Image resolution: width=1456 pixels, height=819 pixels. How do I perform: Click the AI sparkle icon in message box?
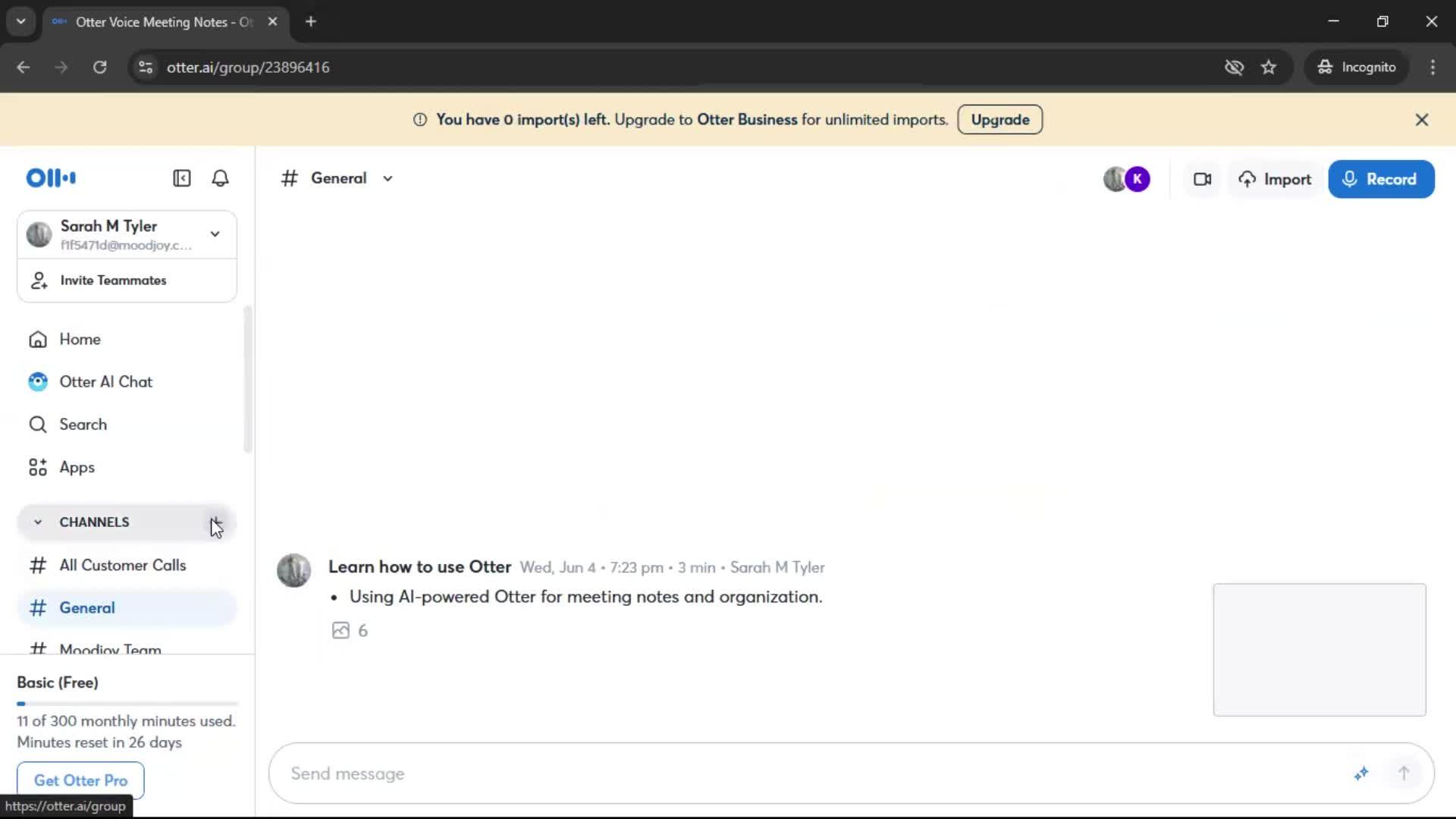(x=1361, y=773)
